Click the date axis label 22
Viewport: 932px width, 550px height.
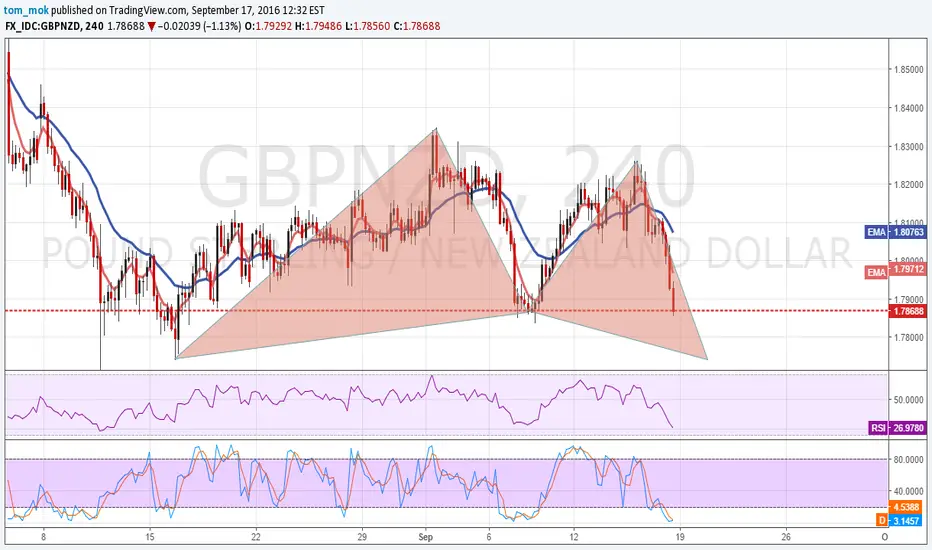point(256,537)
